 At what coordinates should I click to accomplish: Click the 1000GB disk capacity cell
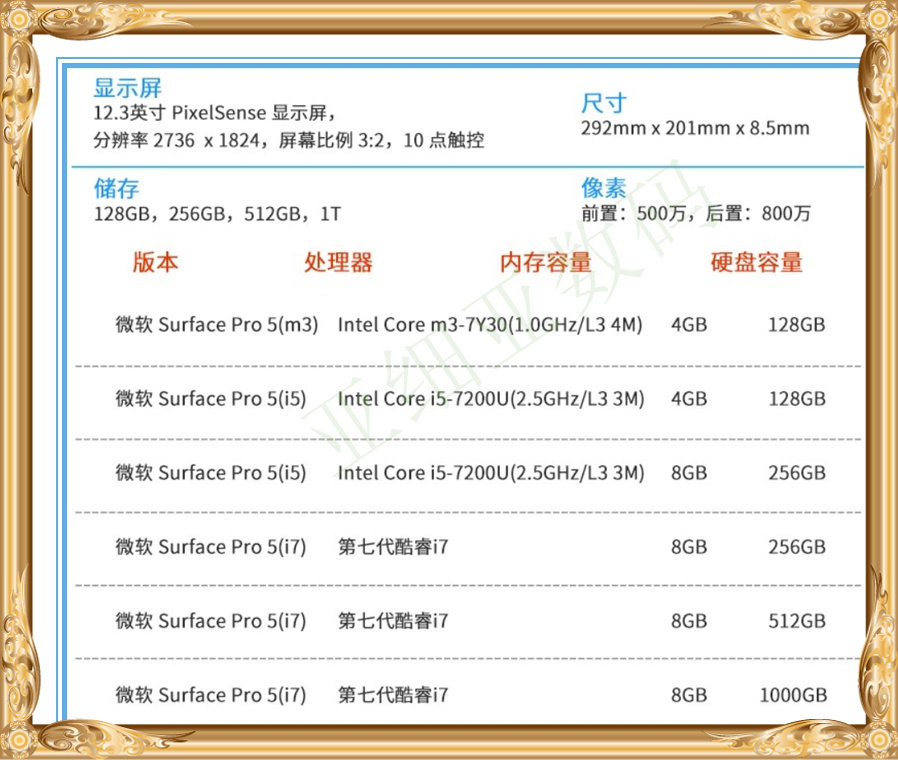click(793, 695)
